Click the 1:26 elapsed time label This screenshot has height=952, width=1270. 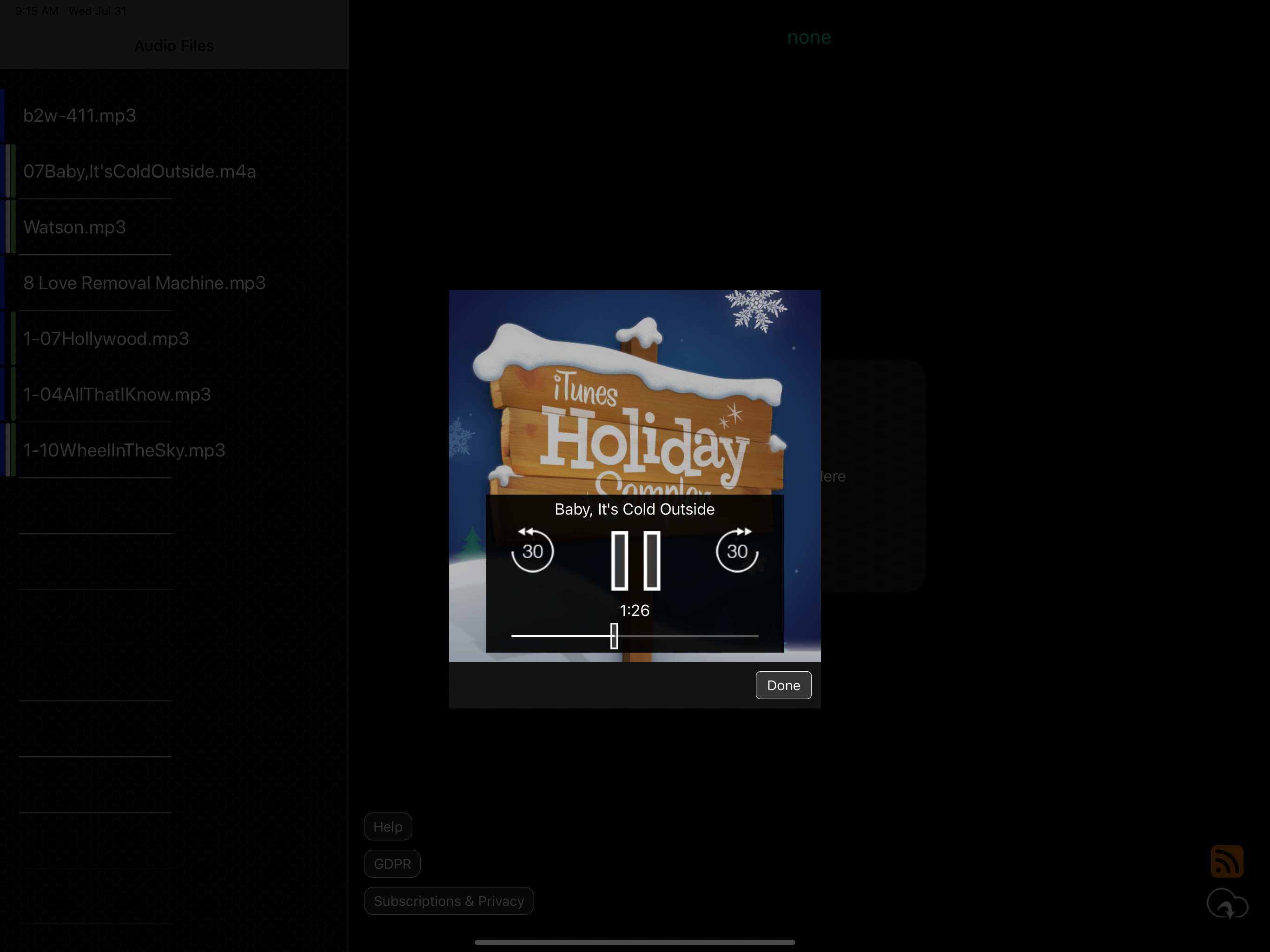635,610
